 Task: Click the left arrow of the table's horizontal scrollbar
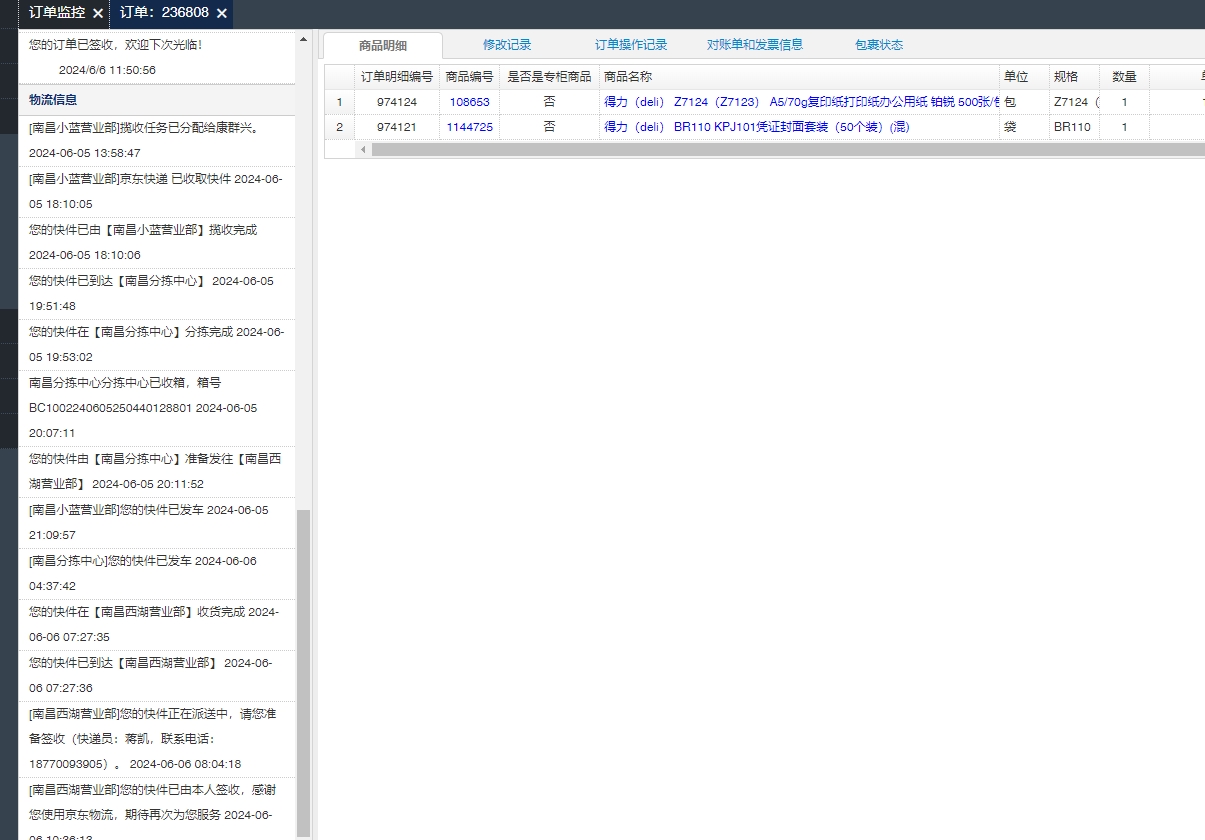[363, 149]
